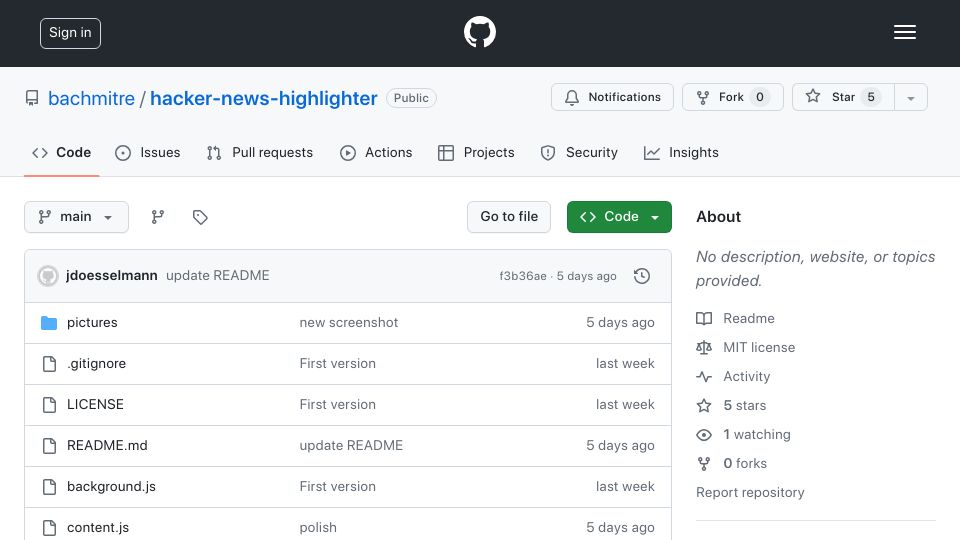
Task: Switch to the Actions tab
Action: [x=376, y=152]
